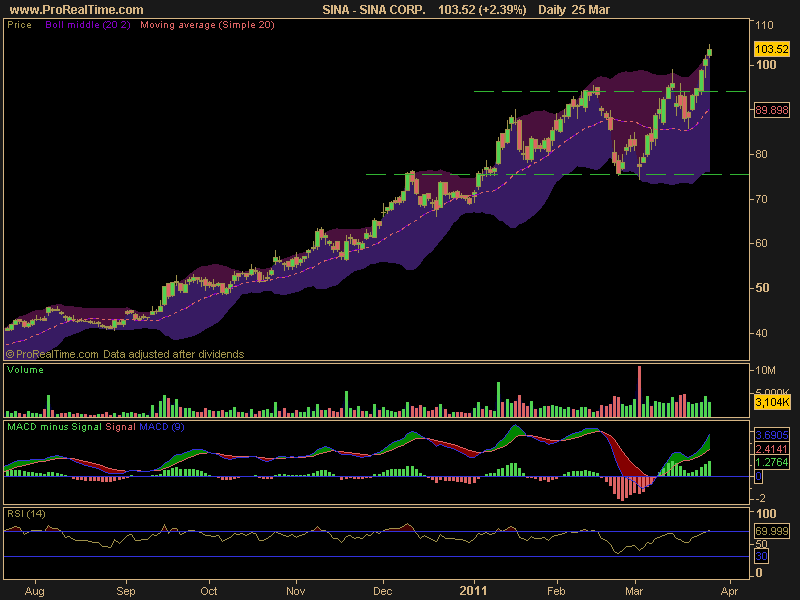800x600 pixels.
Task: Click the 2011 year label on the time axis
Action: [473, 591]
